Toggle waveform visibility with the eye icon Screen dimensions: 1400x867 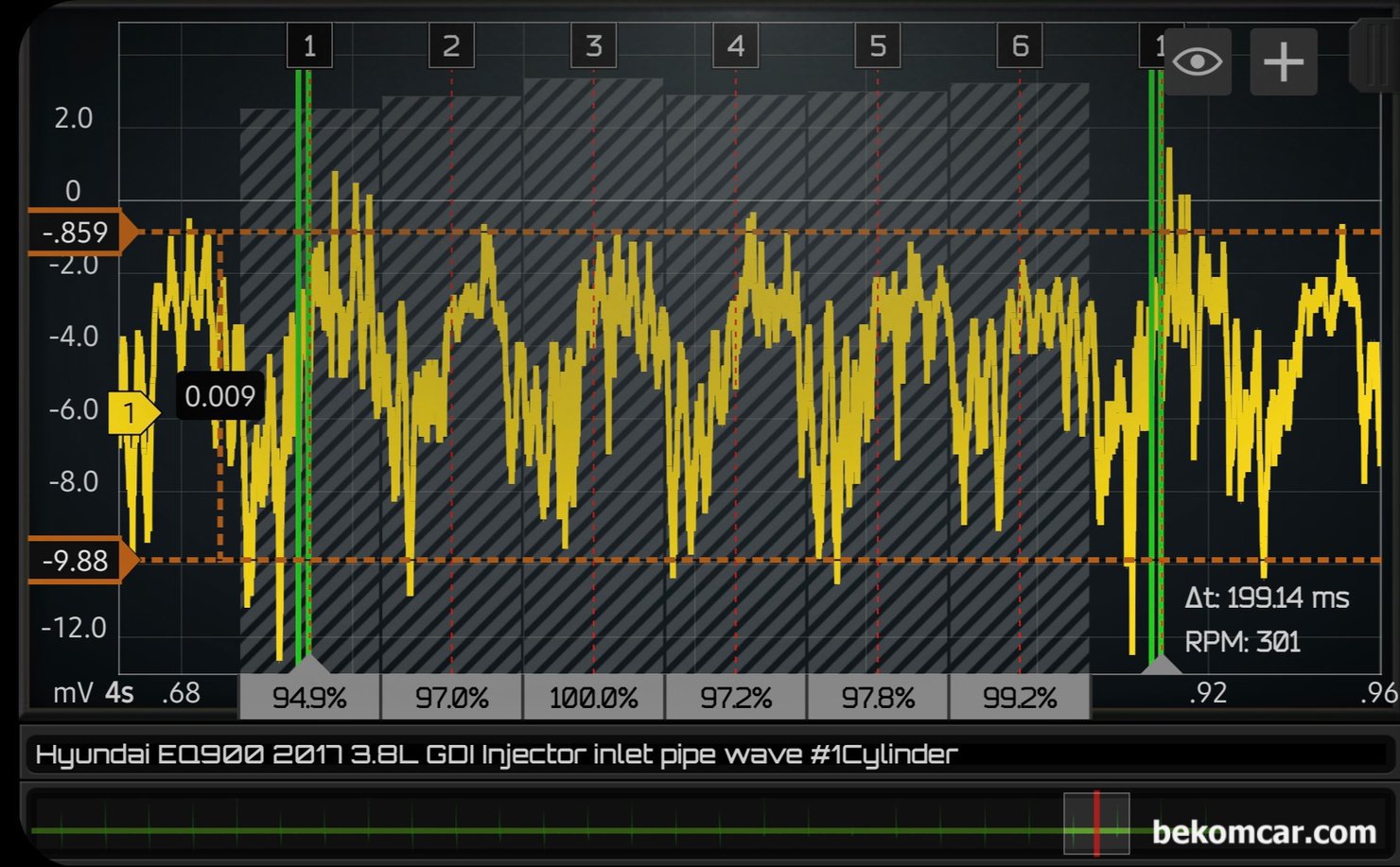click(x=1198, y=61)
